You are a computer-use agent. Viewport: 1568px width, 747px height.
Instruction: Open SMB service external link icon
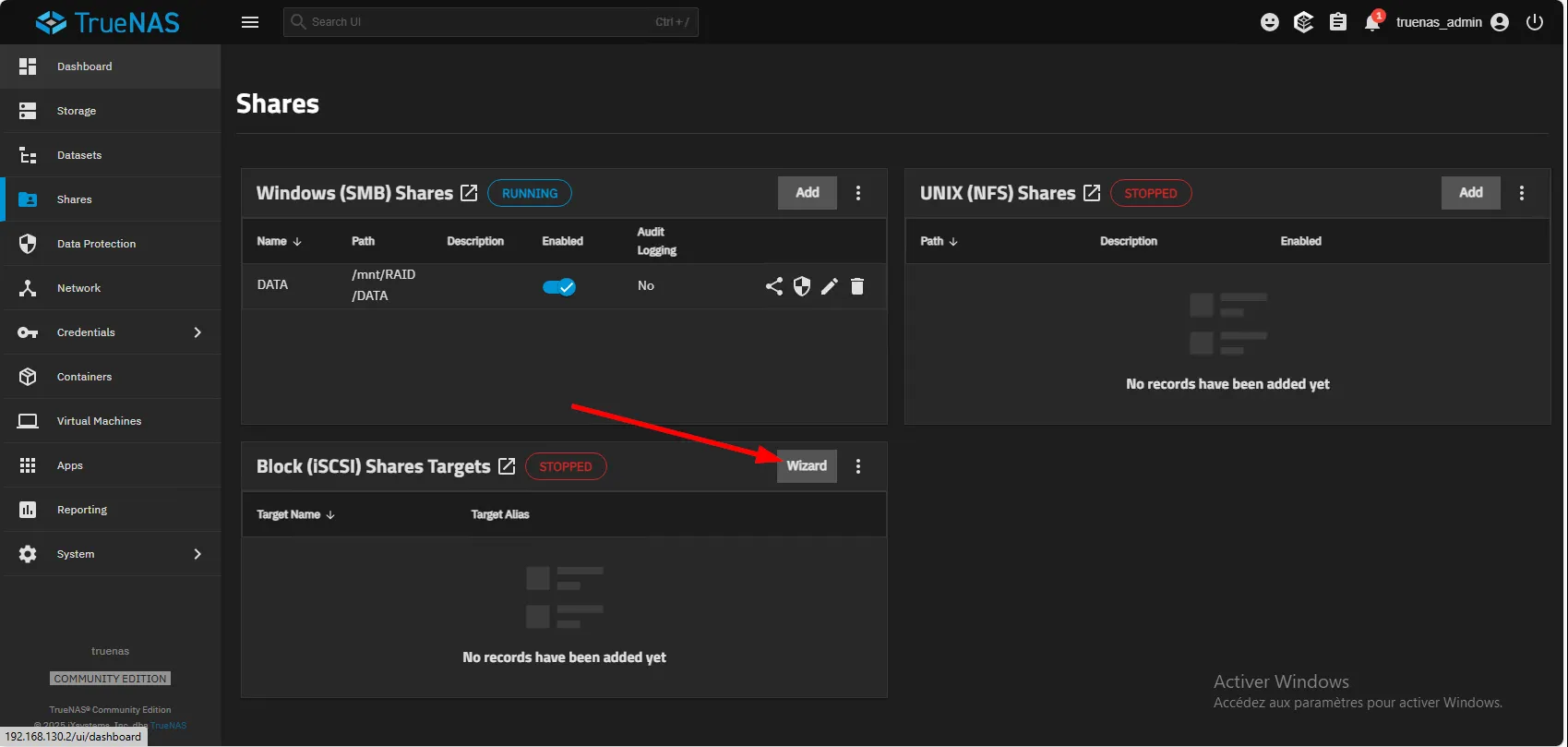[x=469, y=193]
